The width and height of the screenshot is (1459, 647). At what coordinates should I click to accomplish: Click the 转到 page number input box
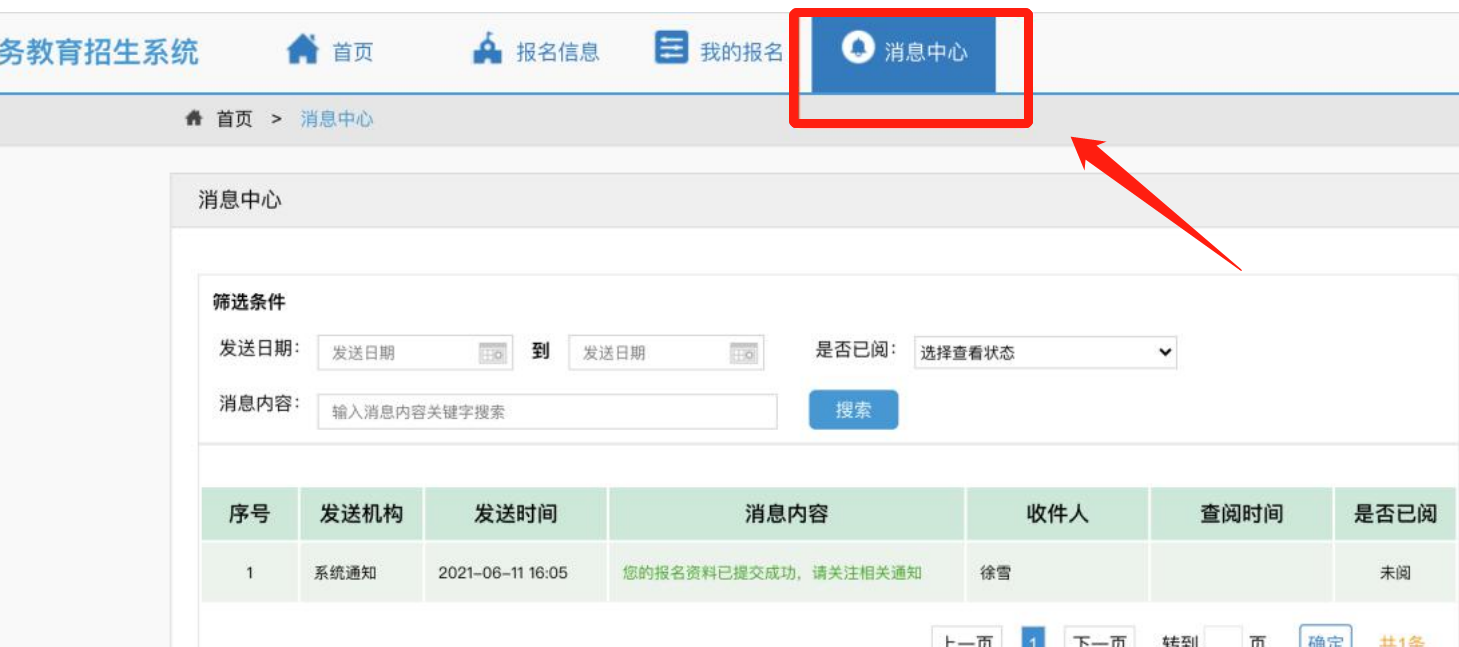1223,638
